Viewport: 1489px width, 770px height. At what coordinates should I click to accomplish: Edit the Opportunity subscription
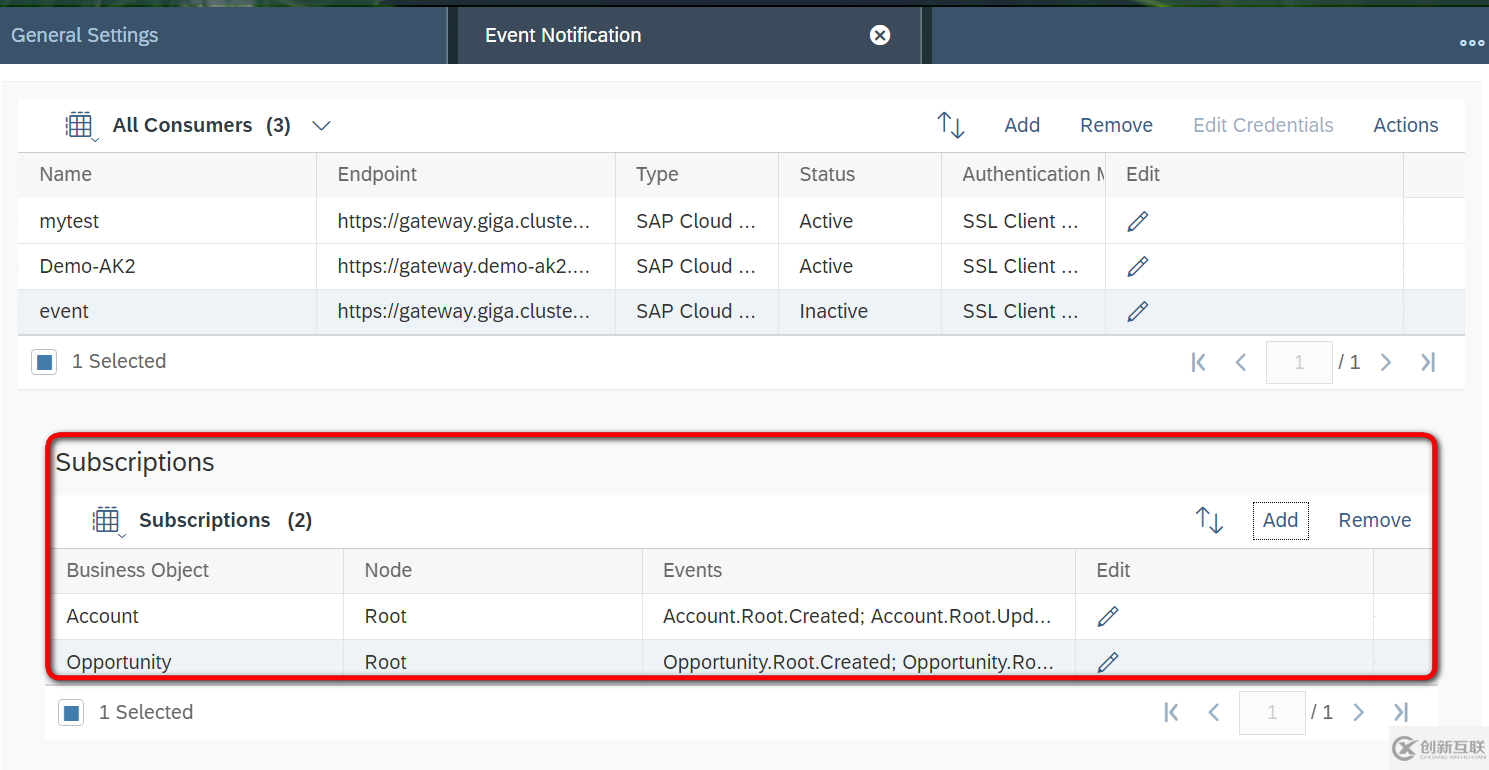tap(1107, 661)
